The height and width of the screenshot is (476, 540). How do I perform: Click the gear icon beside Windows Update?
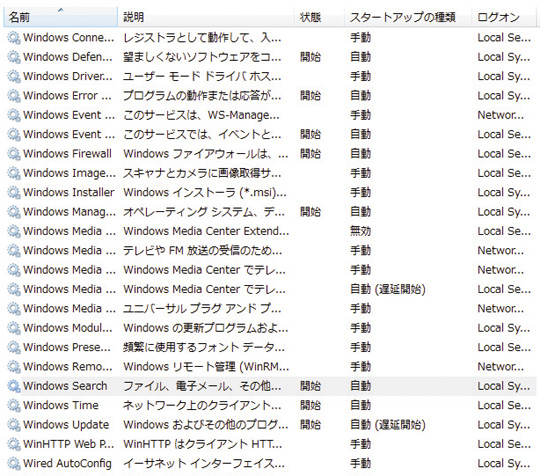tap(14, 424)
